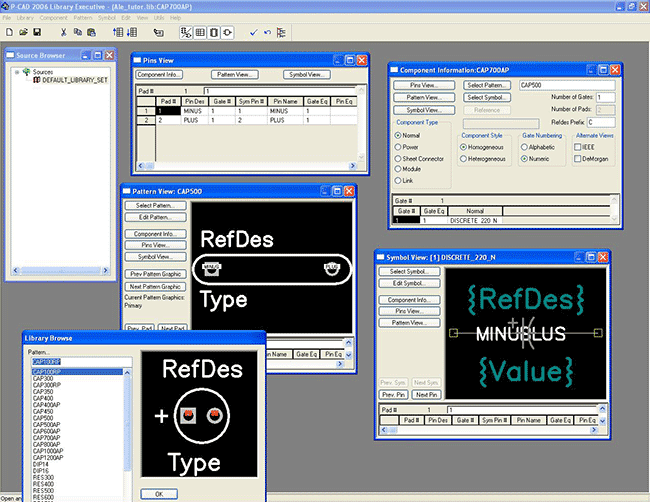Click the Paste toolbar icon
Screen dimensions: 650x502
coord(91,32)
